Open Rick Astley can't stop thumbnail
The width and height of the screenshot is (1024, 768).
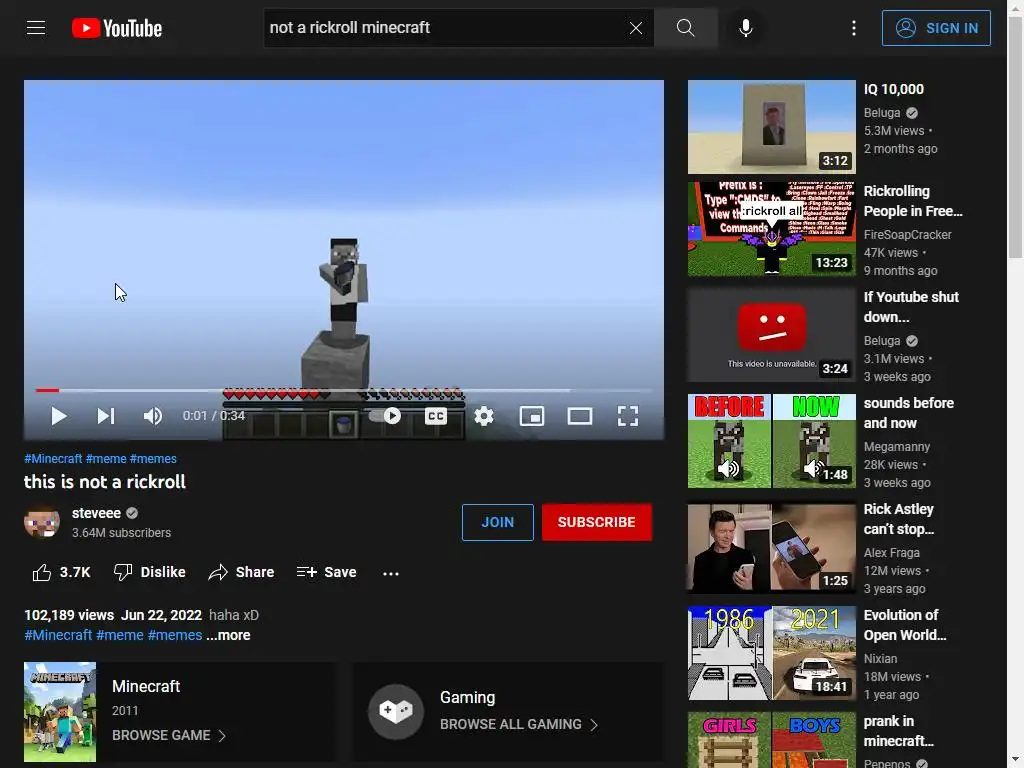coord(771,547)
